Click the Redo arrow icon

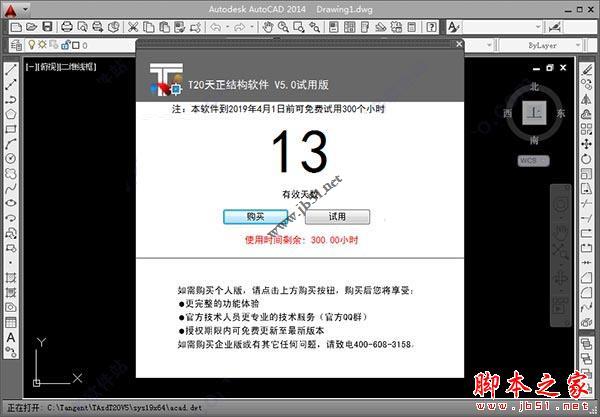tap(240, 27)
